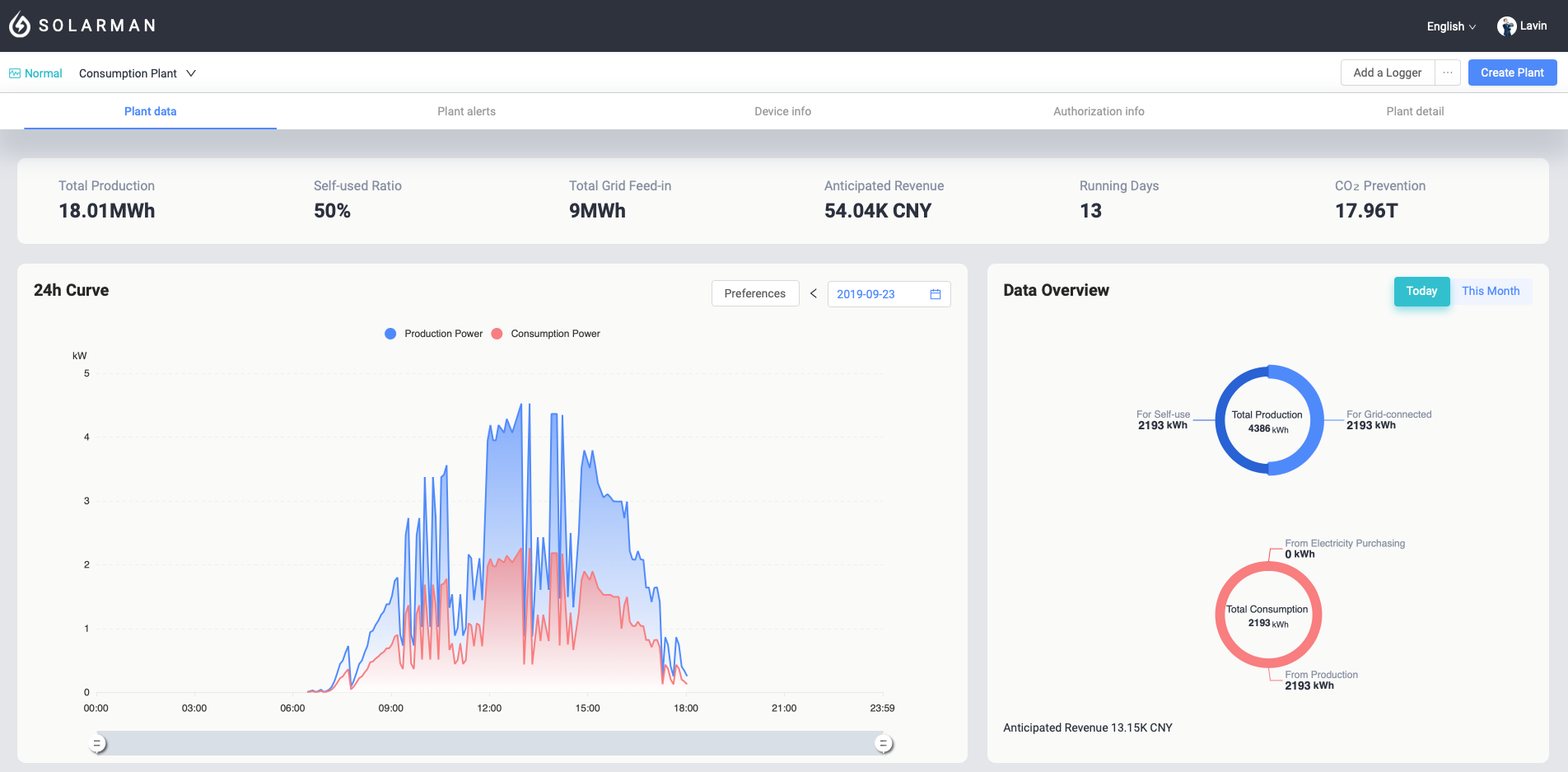Image resolution: width=1568 pixels, height=772 pixels.
Task: Switch Data Overview to This Month
Action: pos(1491,292)
